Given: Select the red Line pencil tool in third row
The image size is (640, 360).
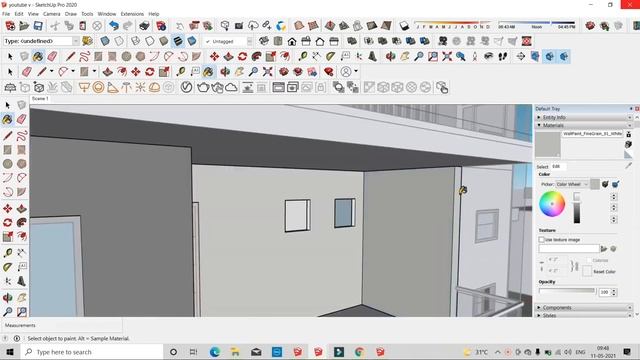Looking at the screenshot, I should click(70, 56).
